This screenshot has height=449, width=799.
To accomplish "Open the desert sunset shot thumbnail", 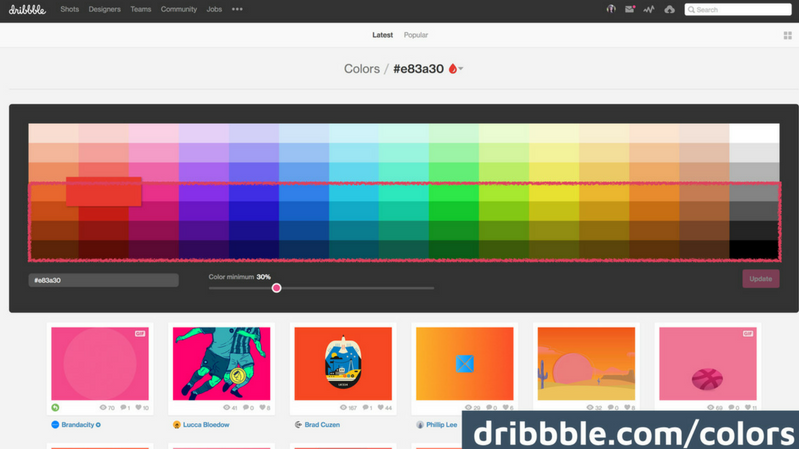I will point(586,363).
